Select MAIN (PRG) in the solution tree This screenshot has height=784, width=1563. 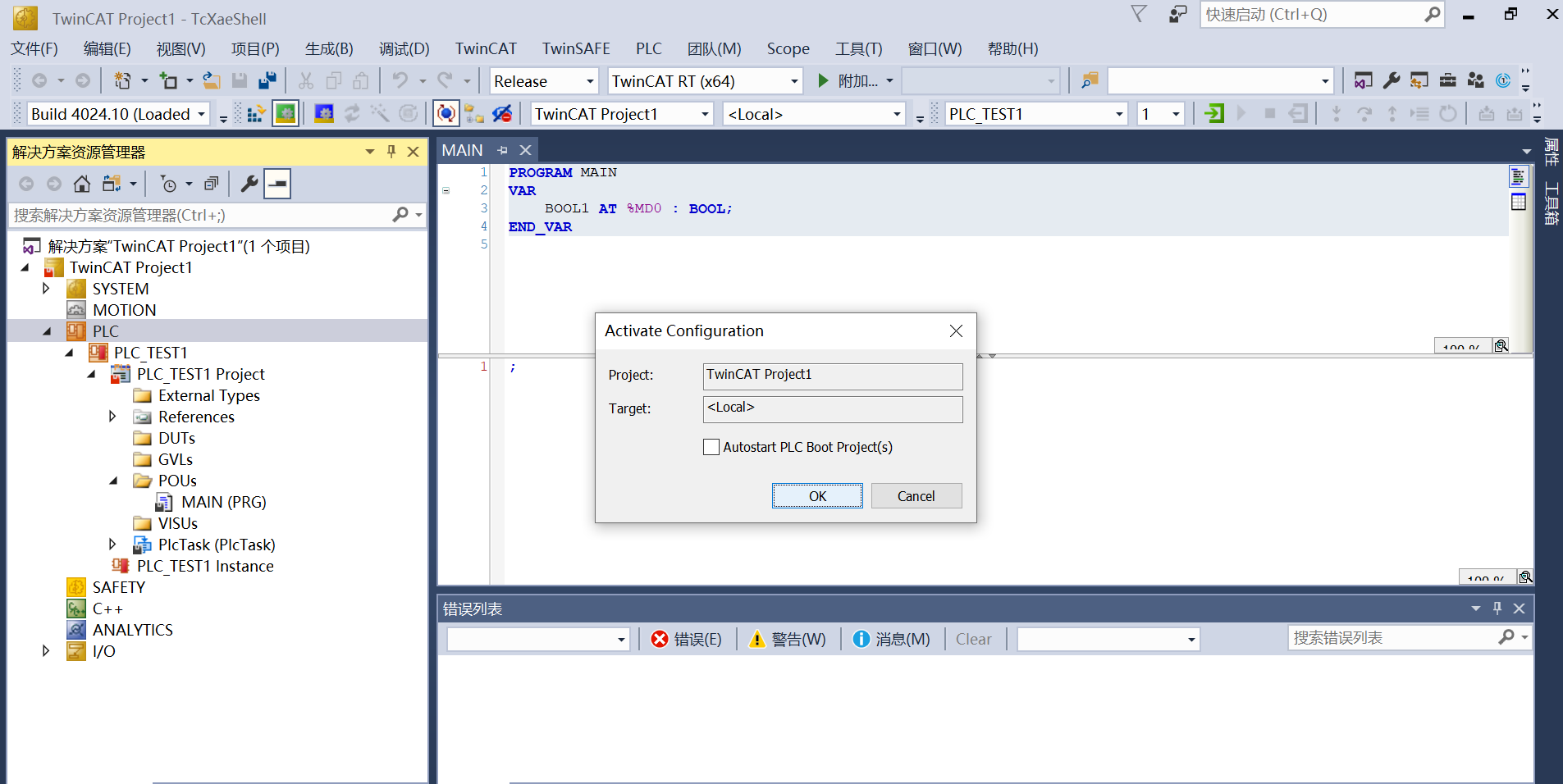click(223, 502)
